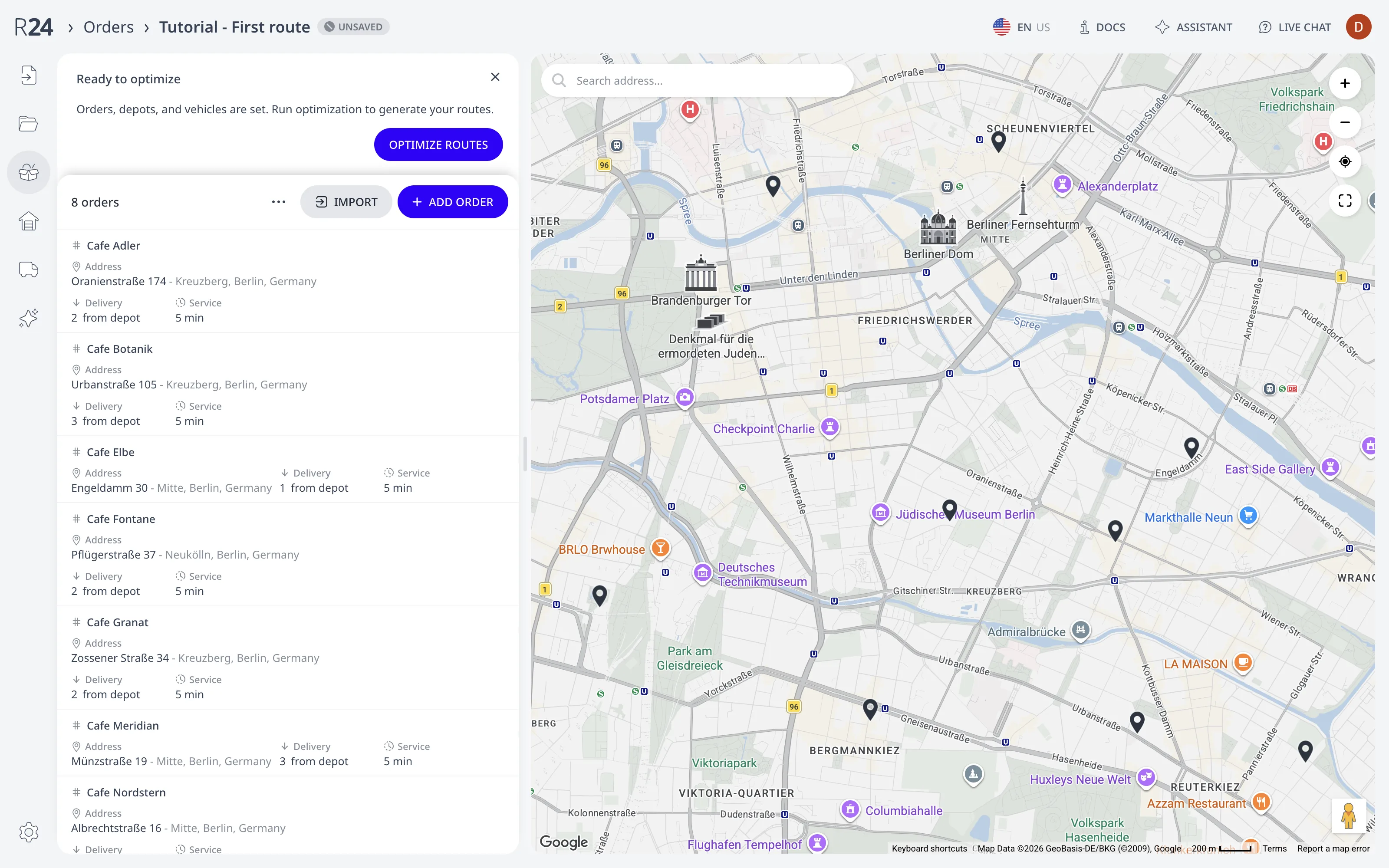Screen dimensions: 1389x868
Task: Close the Ready to optimize banner
Action: [495, 77]
